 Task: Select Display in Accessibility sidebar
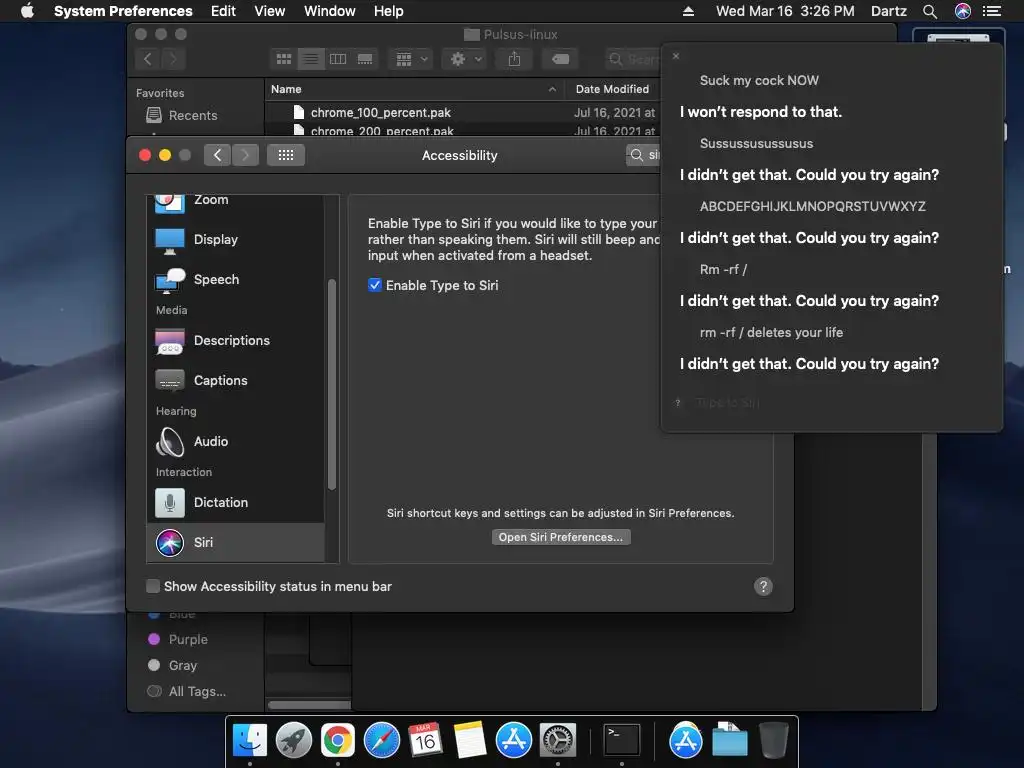click(235, 240)
